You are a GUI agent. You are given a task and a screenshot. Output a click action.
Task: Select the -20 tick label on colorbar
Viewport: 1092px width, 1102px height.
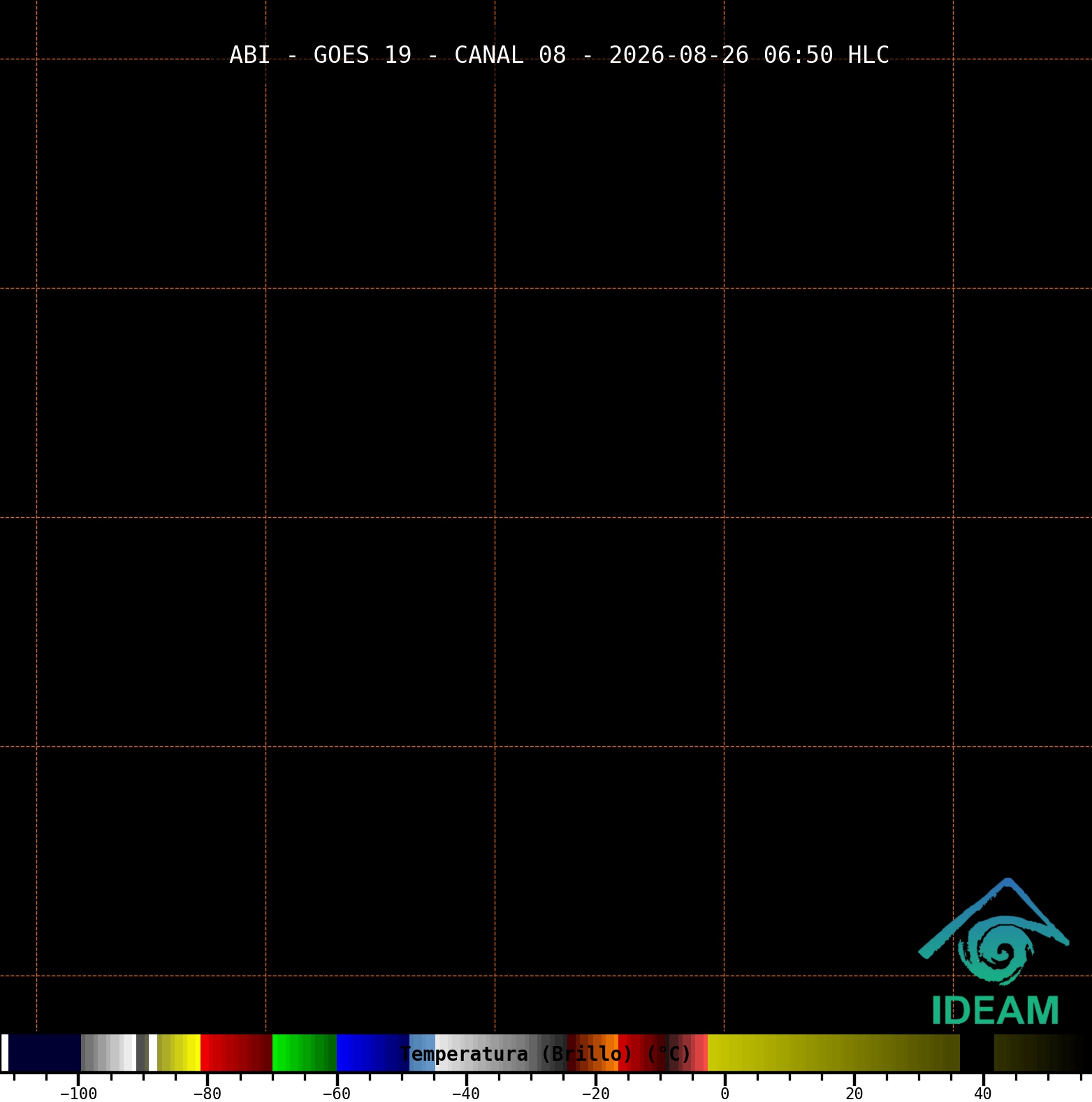pos(595,1094)
